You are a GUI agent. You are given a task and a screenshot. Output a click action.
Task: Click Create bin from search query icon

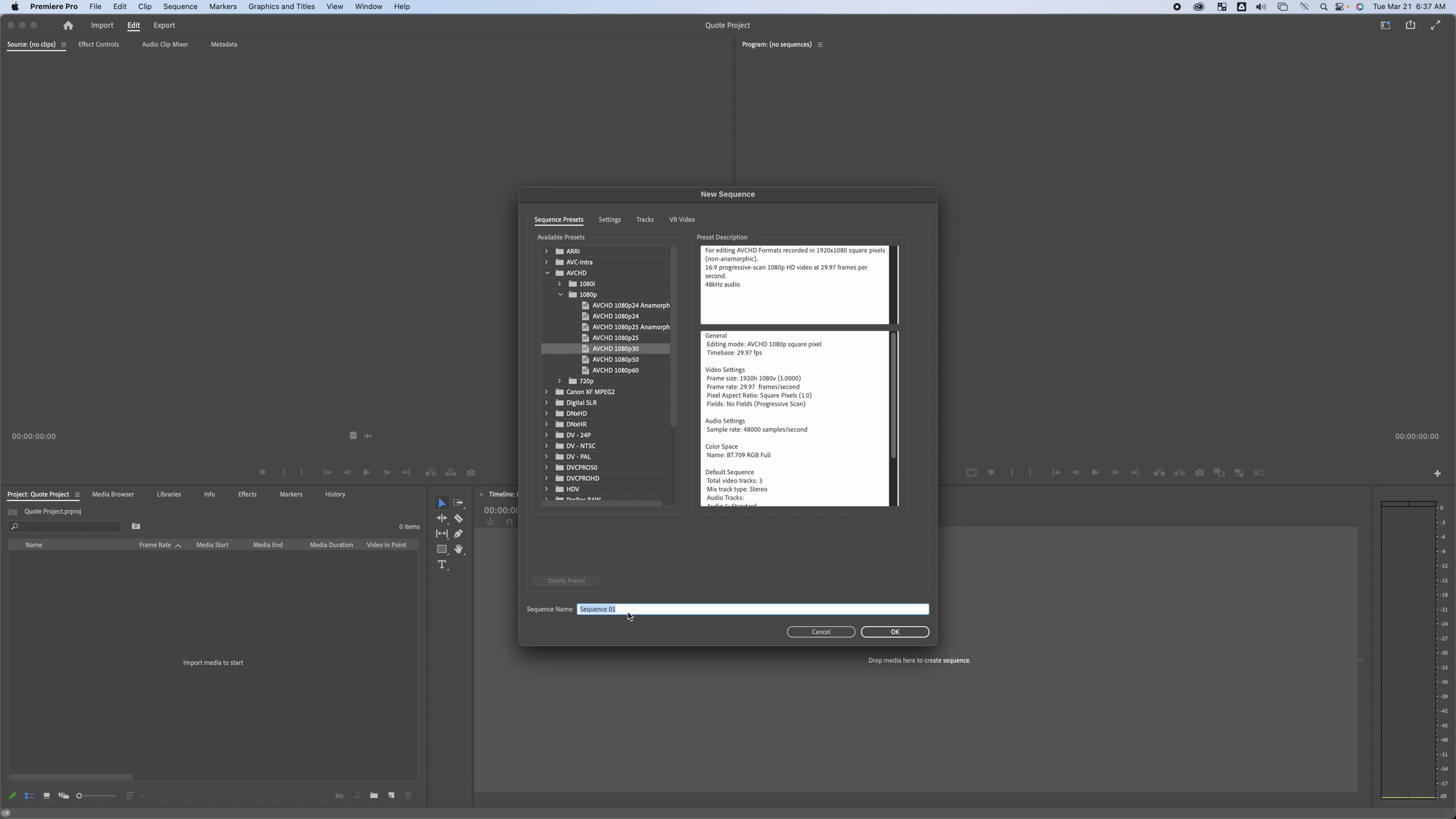coord(136,526)
